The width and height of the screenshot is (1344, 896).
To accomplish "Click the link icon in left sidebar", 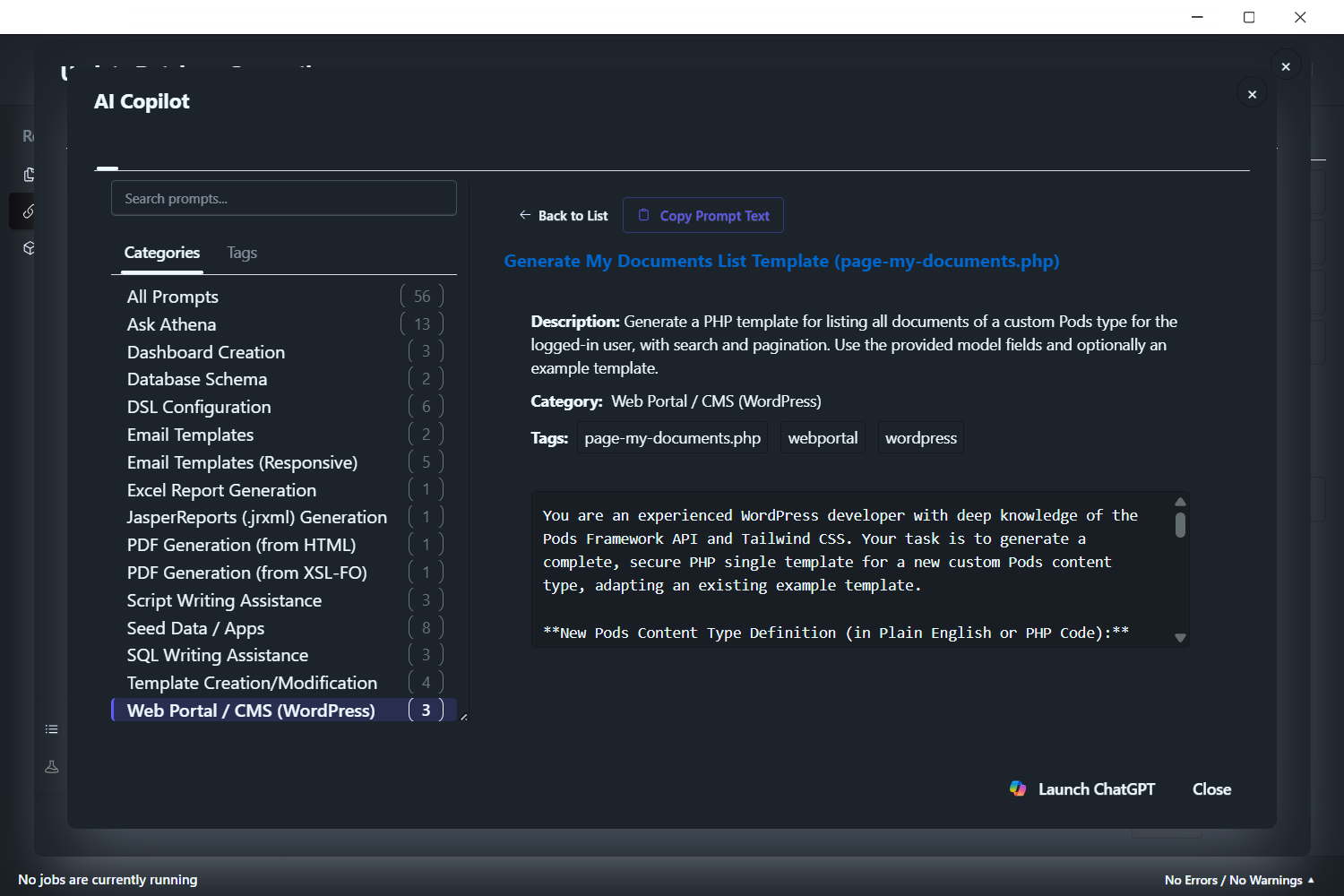I will click(29, 211).
